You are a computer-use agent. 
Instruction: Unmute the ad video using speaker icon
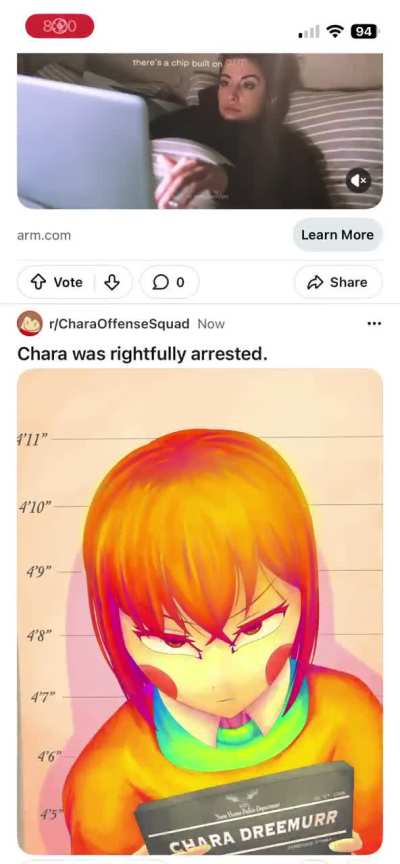[x=359, y=180]
